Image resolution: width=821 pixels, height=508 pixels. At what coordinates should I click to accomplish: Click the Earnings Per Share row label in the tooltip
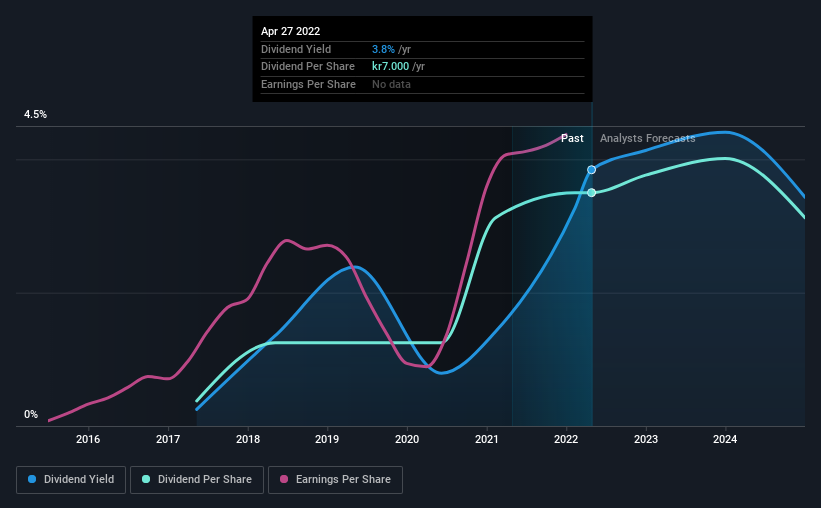click(308, 84)
